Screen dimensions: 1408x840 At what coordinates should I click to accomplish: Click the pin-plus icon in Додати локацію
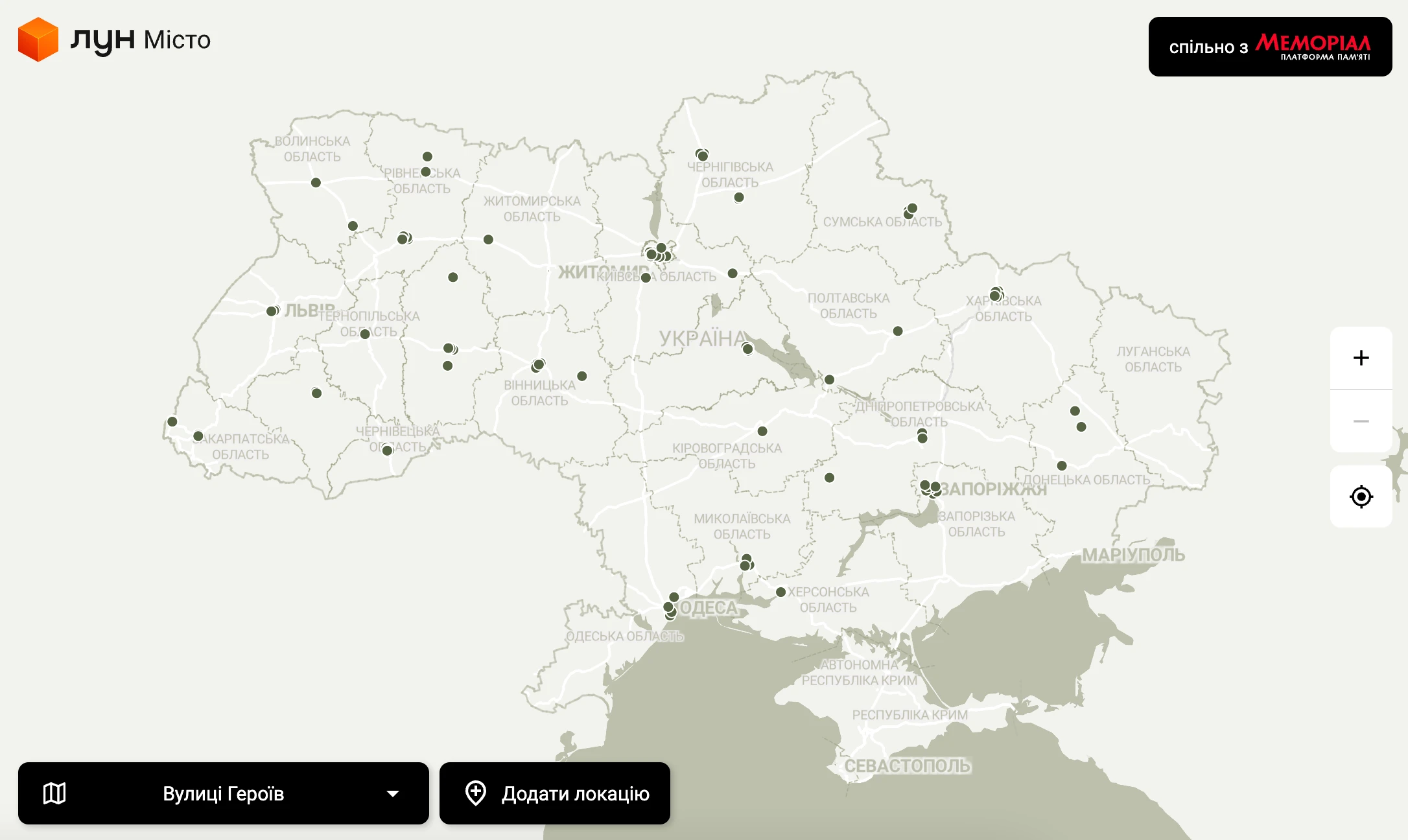(476, 793)
